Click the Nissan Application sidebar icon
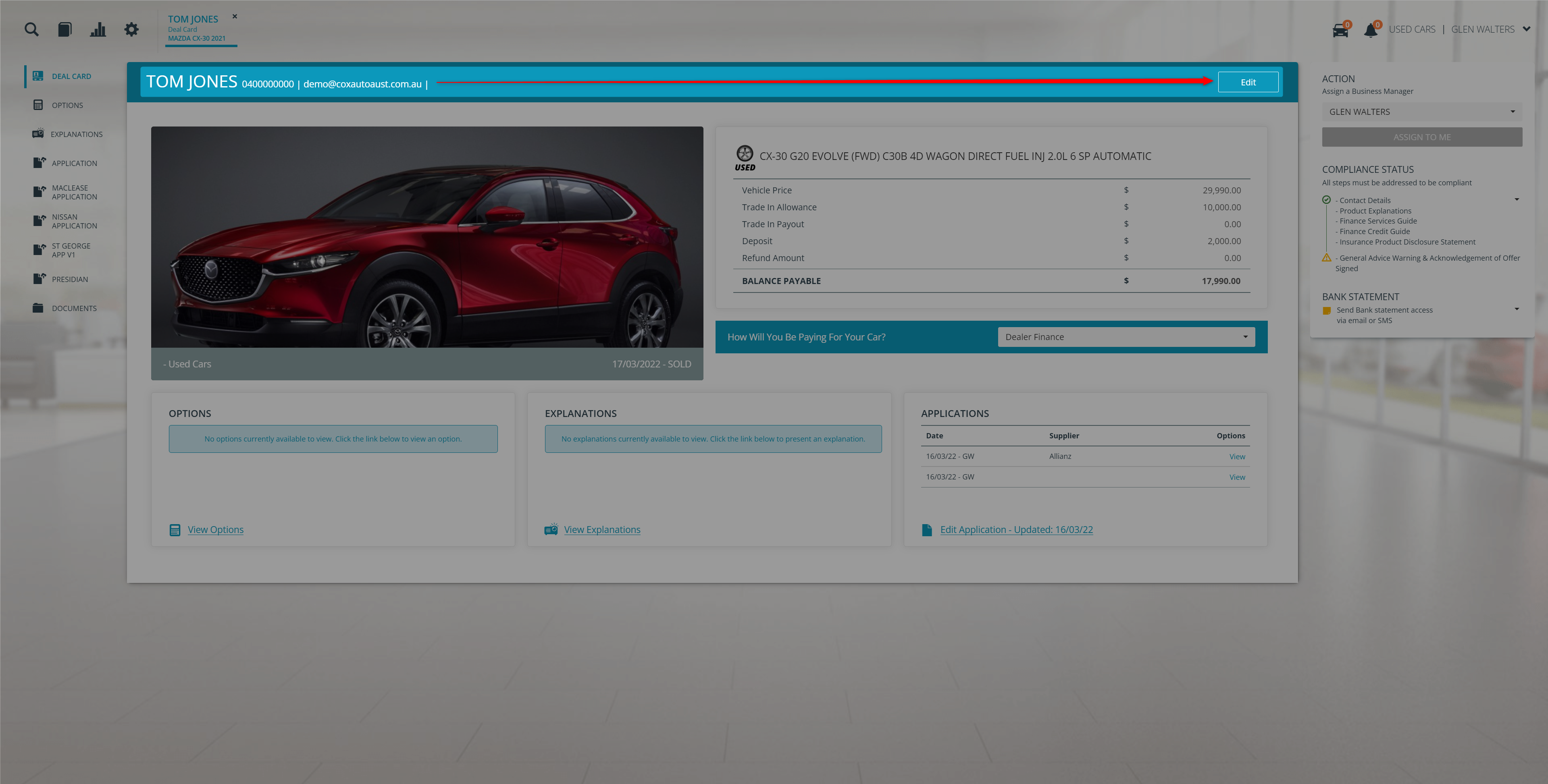Image resolution: width=1548 pixels, height=784 pixels. tap(39, 220)
